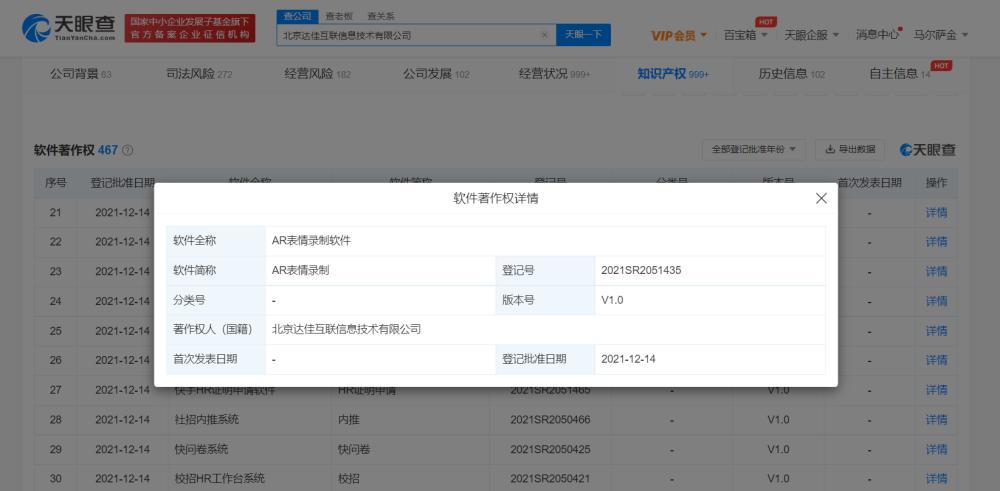This screenshot has height=491, width=1000.
Task: Click the 首次发表日期 column header
Action: point(869,183)
